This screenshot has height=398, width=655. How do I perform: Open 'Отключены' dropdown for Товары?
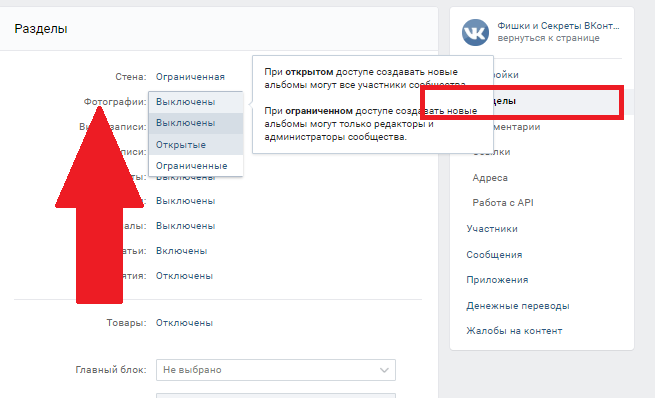(x=184, y=323)
